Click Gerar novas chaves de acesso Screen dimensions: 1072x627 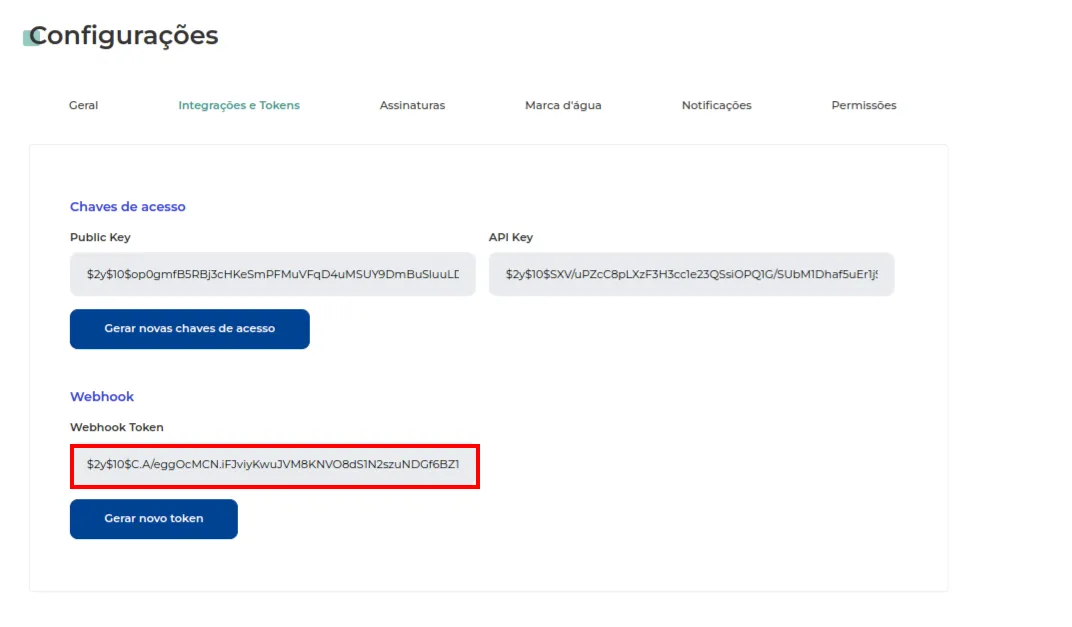coord(189,329)
